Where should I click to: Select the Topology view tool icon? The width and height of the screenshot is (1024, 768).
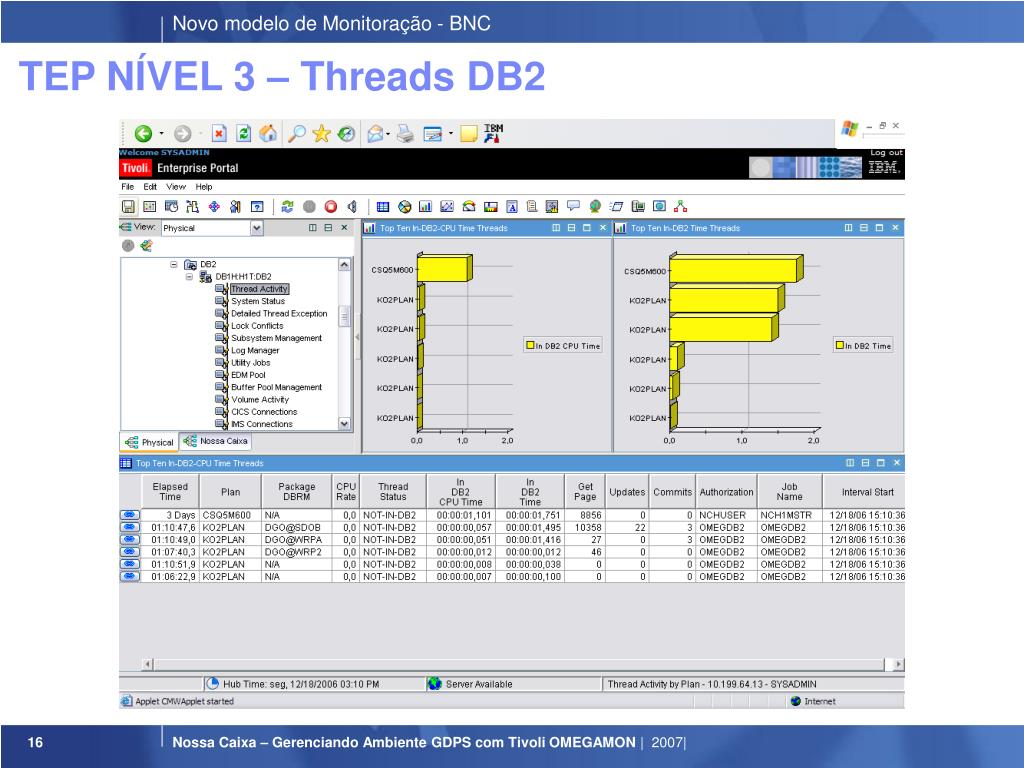[680, 207]
